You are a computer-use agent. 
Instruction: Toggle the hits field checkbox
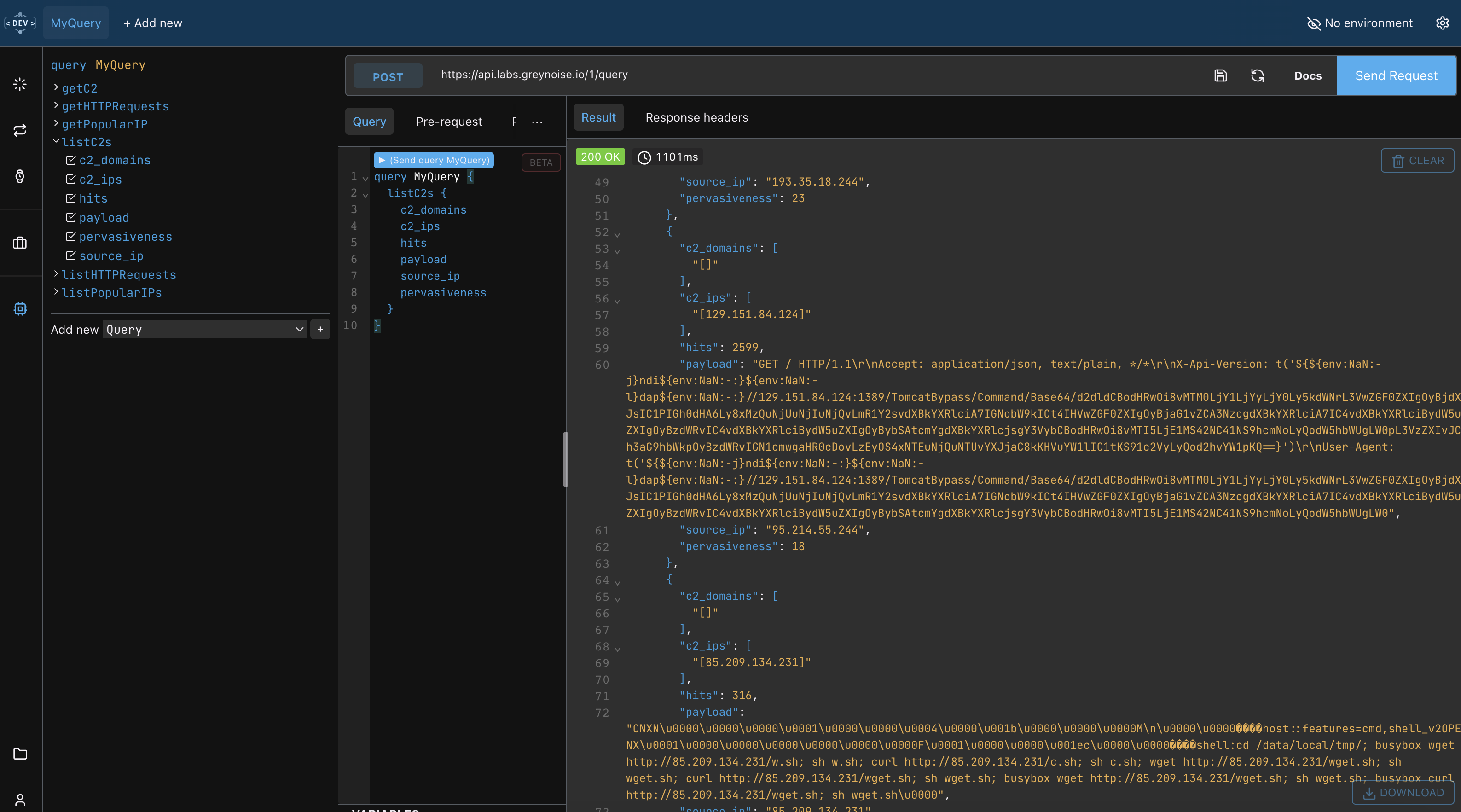pyautogui.click(x=71, y=198)
